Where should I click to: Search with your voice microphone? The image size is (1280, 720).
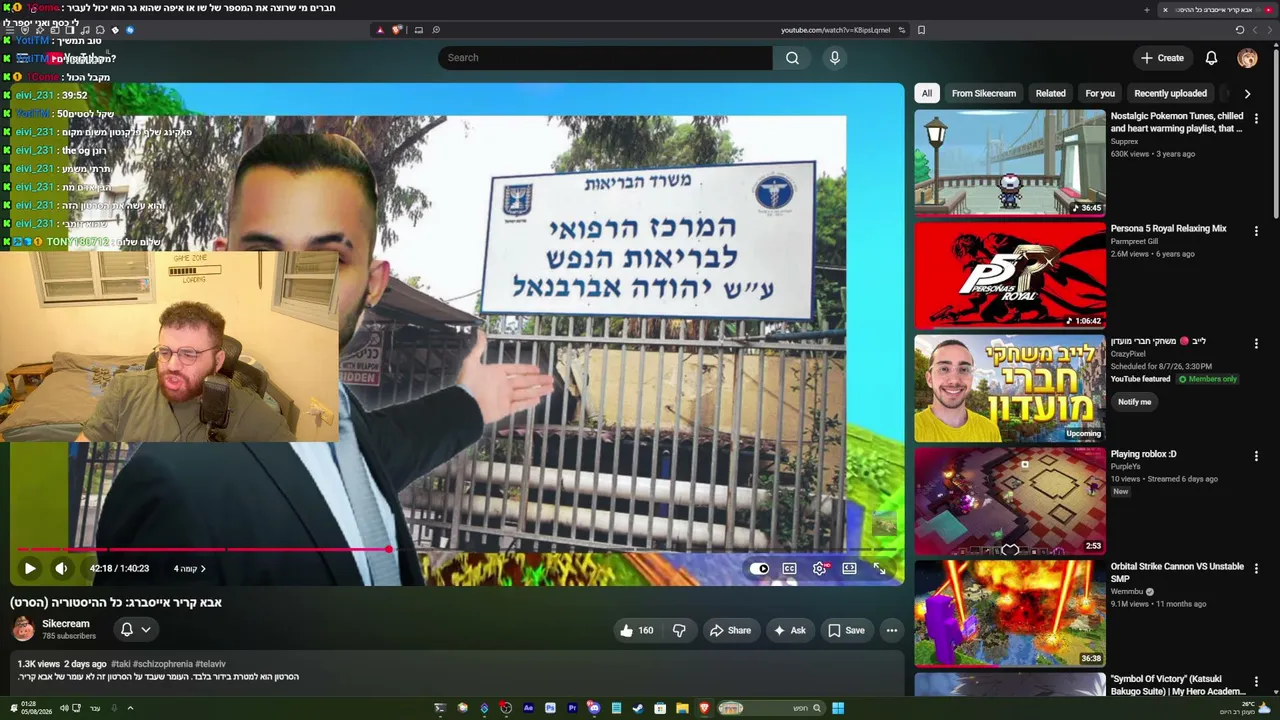(x=835, y=58)
